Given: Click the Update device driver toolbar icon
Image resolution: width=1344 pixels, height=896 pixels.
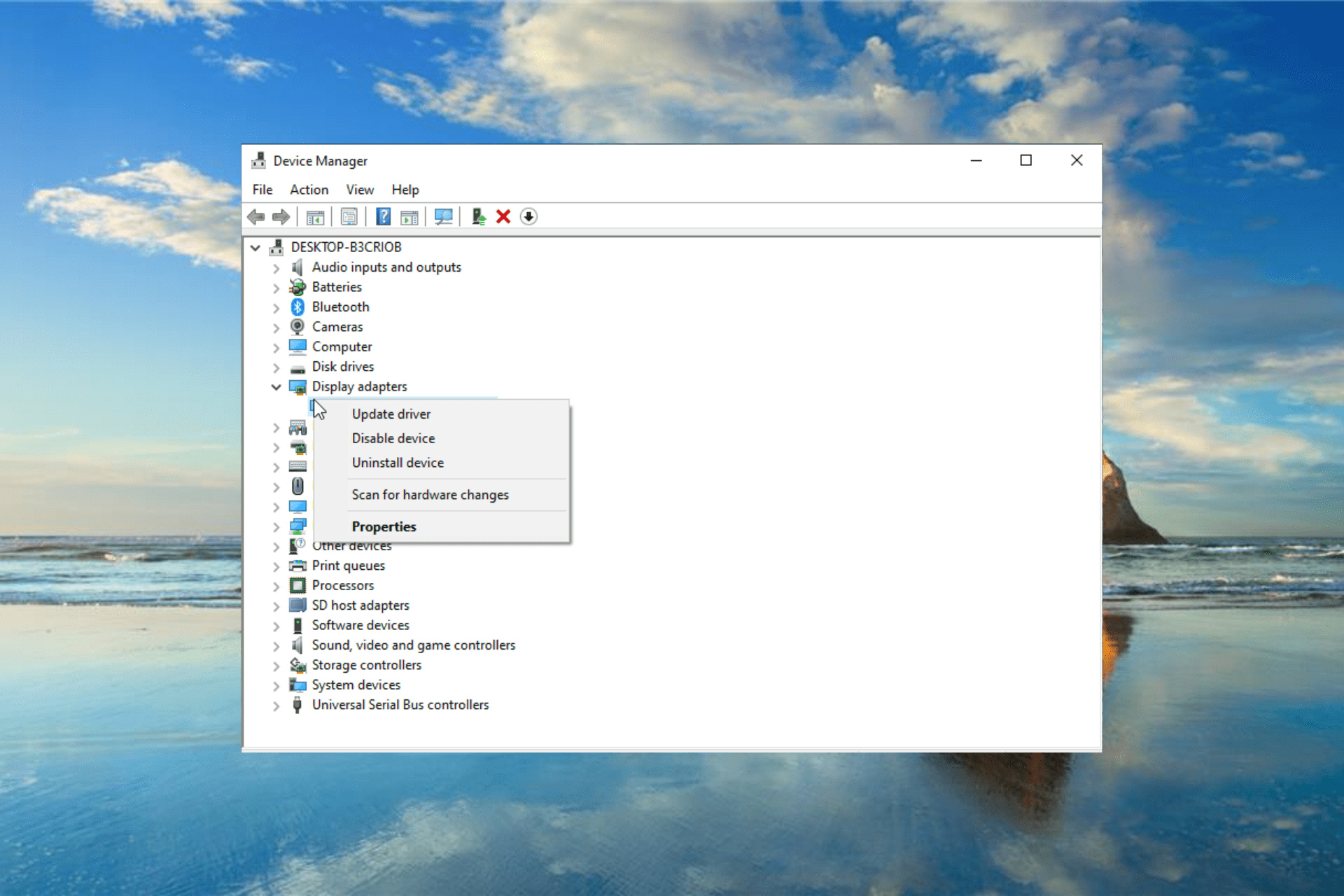Looking at the screenshot, I should 478,217.
